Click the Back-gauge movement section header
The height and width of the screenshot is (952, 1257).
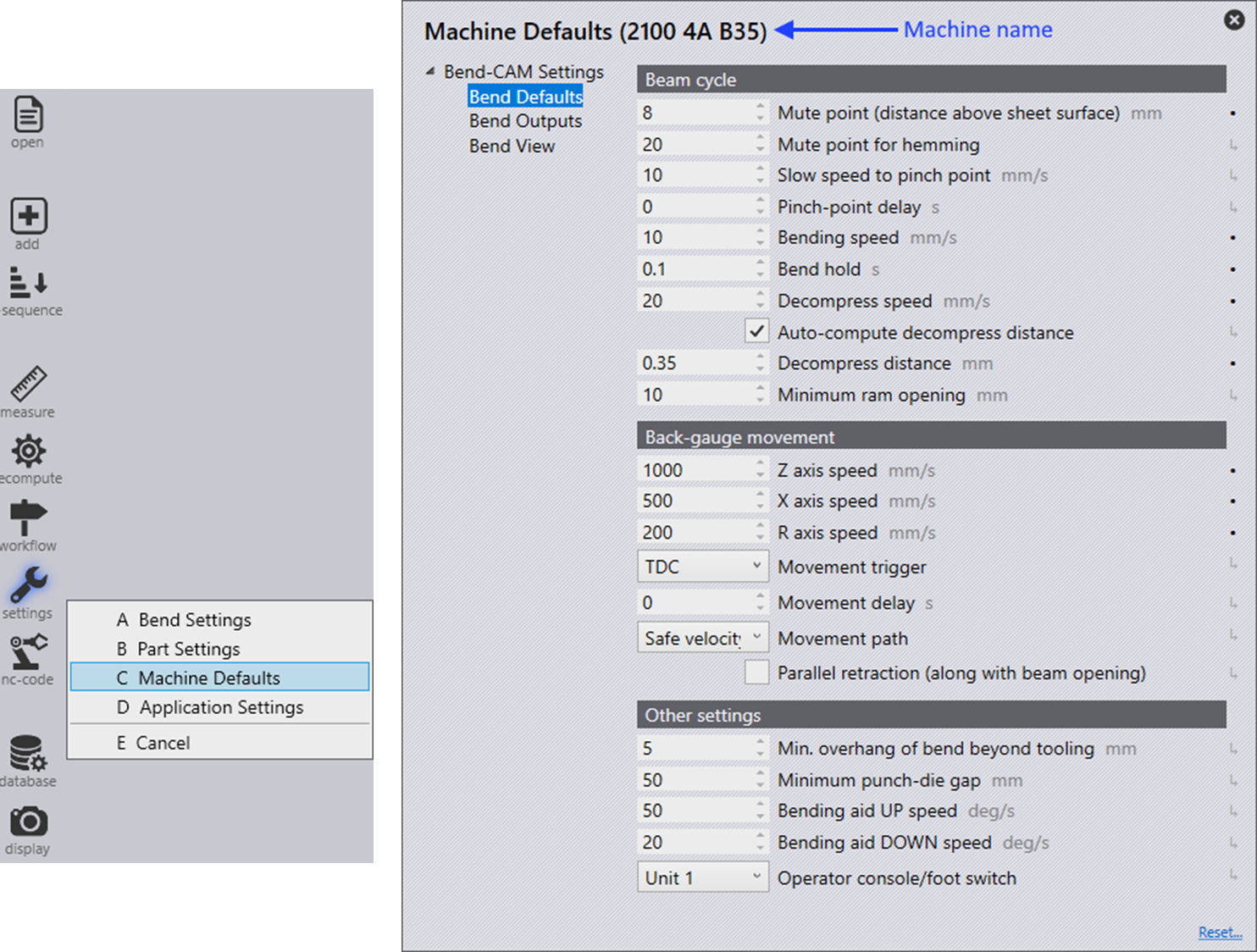[x=932, y=437]
